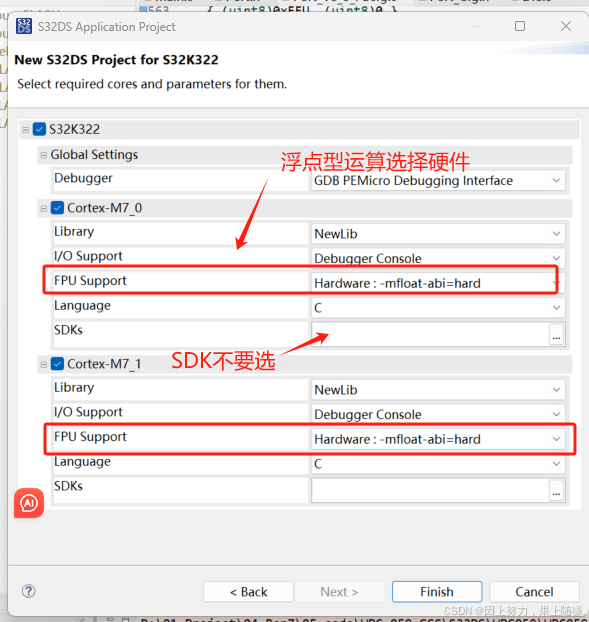Browse SDKs for Cortex-M7_0 ellipsis button
This screenshot has height=622, width=589.
[x=556, y=334]
